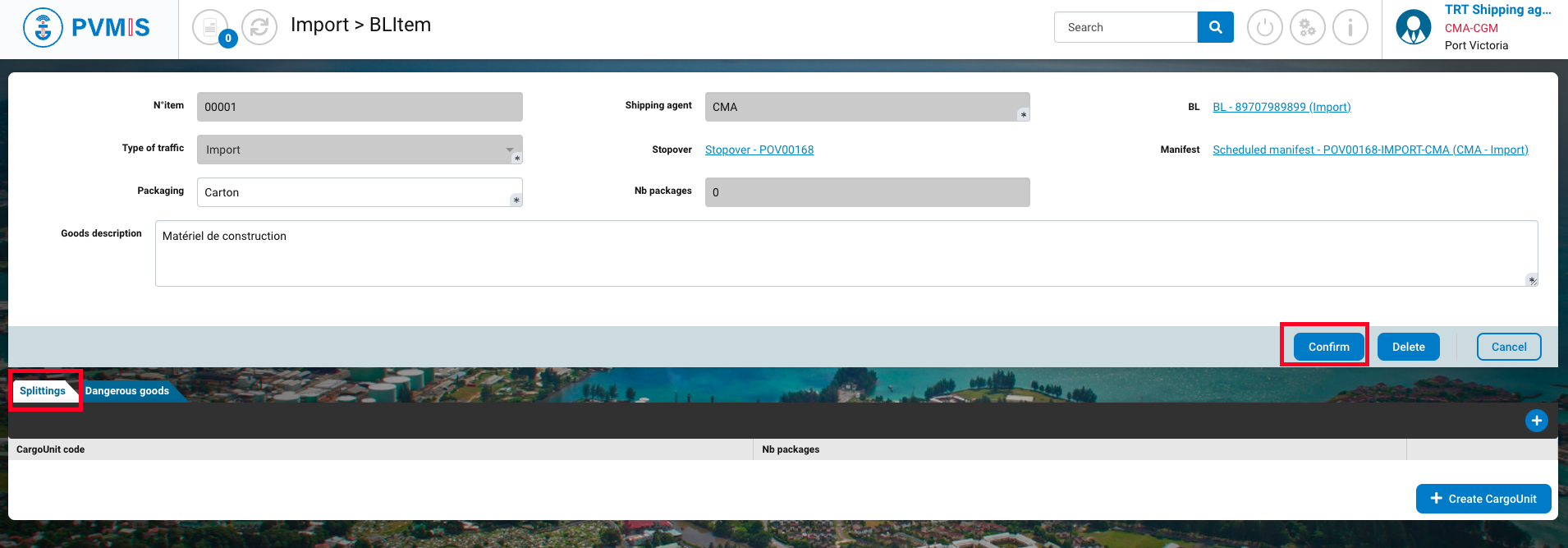Click in the Goods description text area
Image resolution: width=1568 pixels, height=548 pixels.
pos(846,253)
